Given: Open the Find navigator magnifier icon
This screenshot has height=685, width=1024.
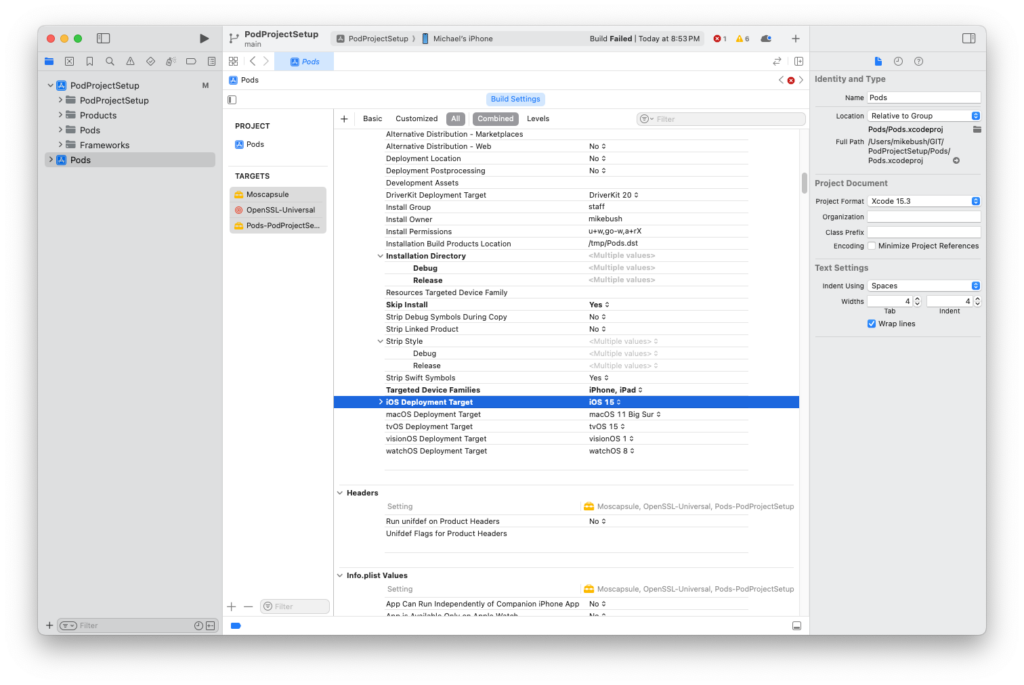Looking at the screenshot, I should point(110,61).
